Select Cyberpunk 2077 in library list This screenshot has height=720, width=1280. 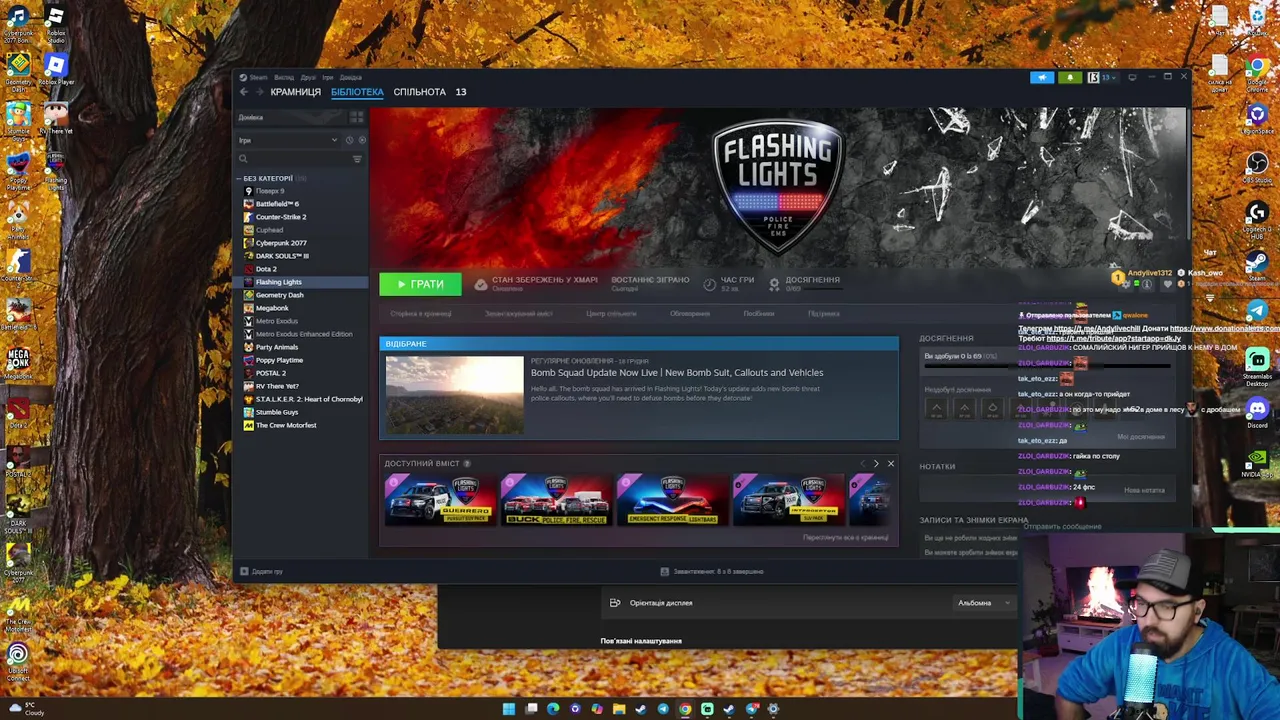pyautogui.click(x=281, y=243)
